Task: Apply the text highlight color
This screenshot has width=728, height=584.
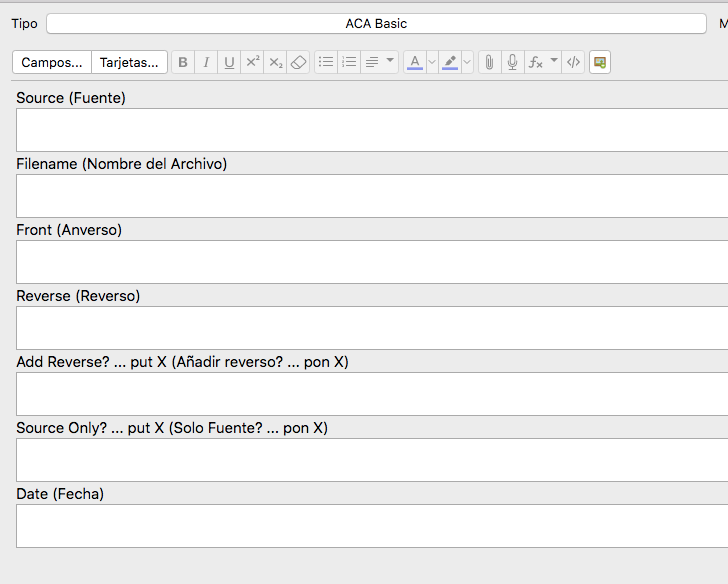Action: pyautogui.click(x=450, y=62)
